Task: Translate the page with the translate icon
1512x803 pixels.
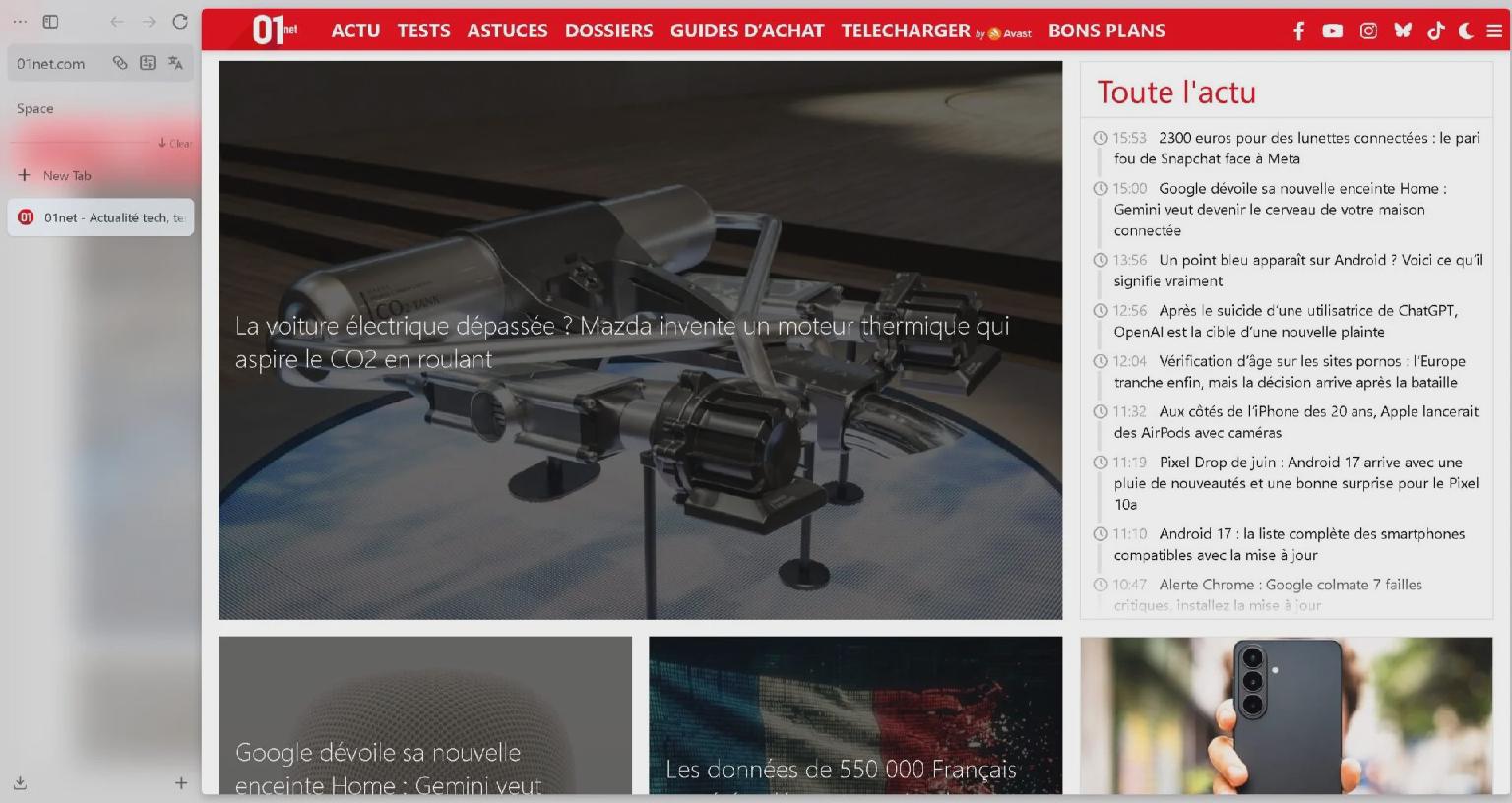Action: (x=175, y=63)
